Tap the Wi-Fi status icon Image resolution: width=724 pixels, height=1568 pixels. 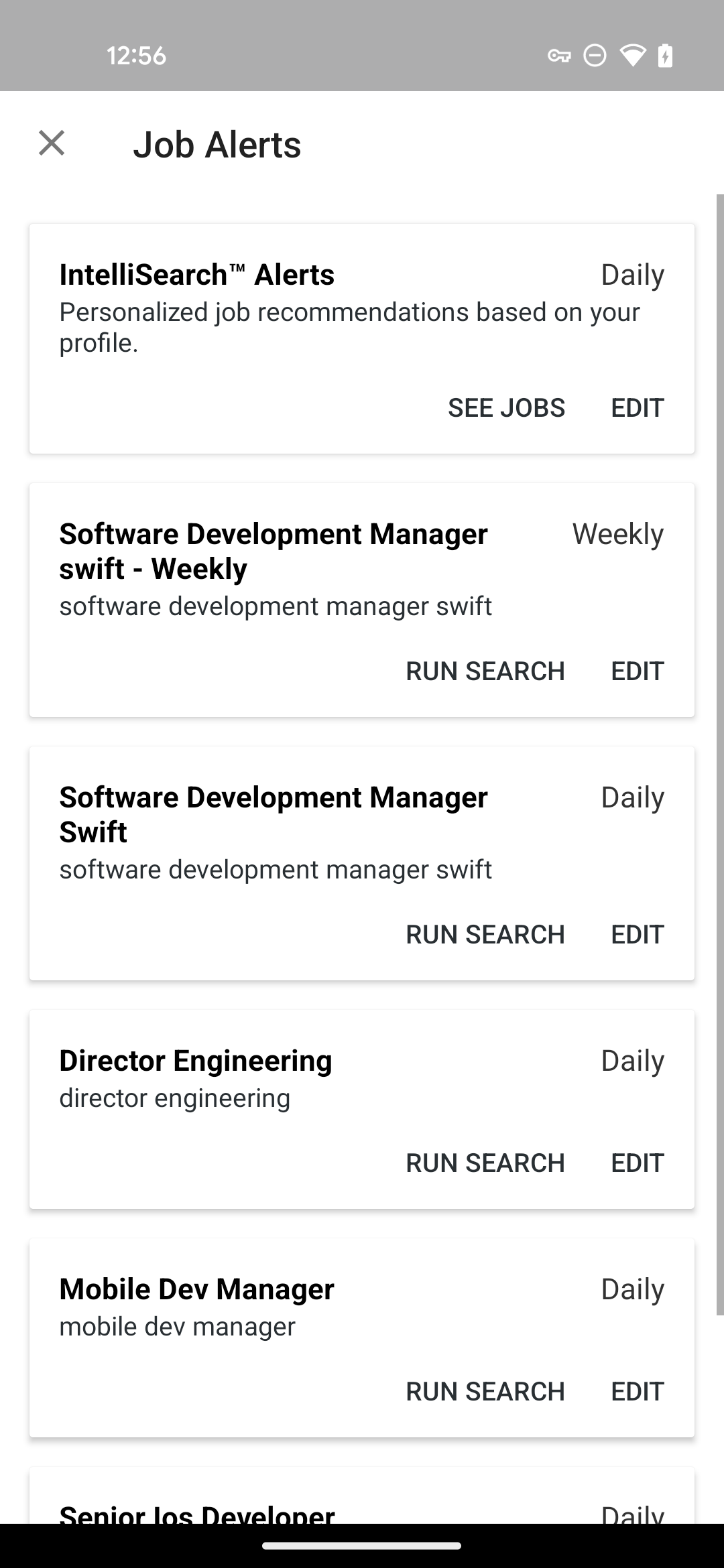pos(632,56)
